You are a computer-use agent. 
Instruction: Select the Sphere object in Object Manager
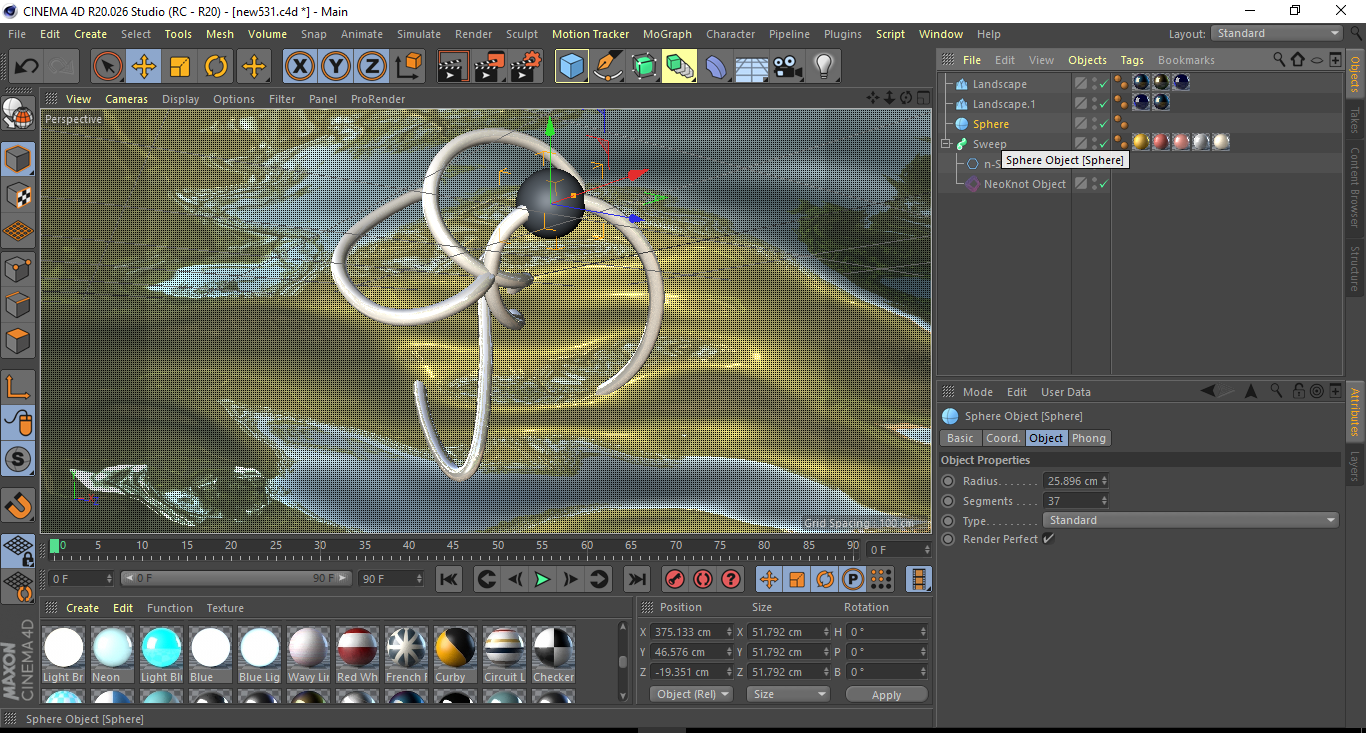[990, 124]
